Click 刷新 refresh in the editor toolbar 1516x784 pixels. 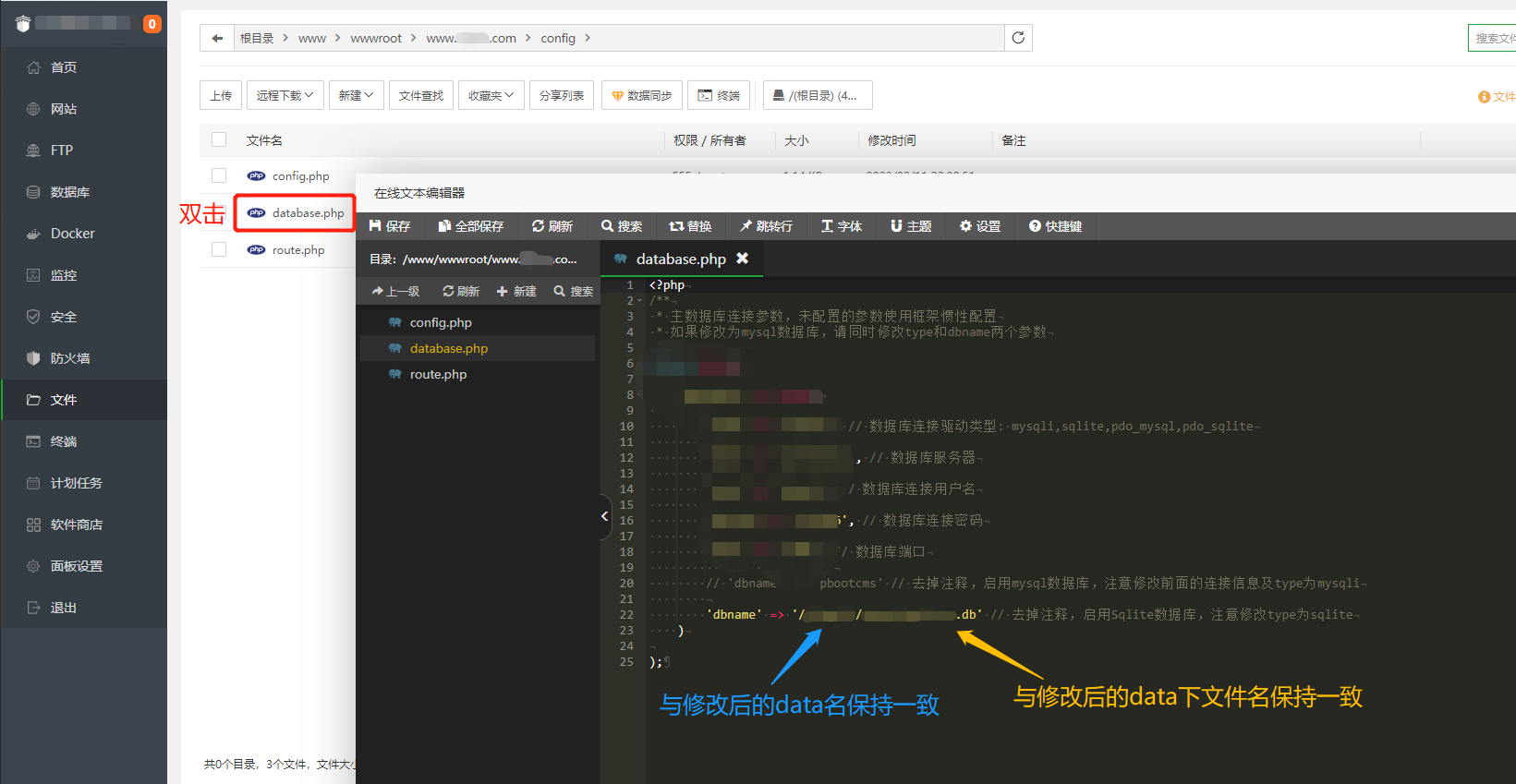pyautogui.click(x=552, y=226)
